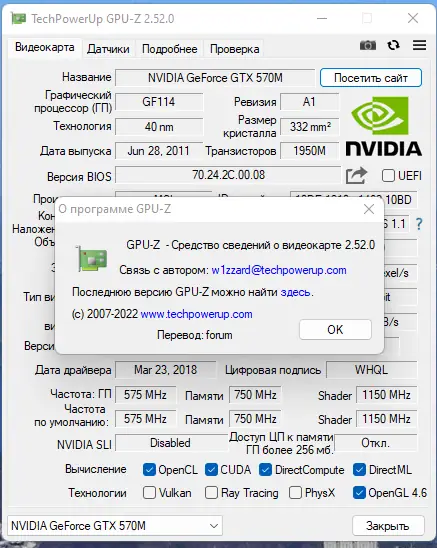
Task: Click the BIOS export share icon
Action: (357, 175)
